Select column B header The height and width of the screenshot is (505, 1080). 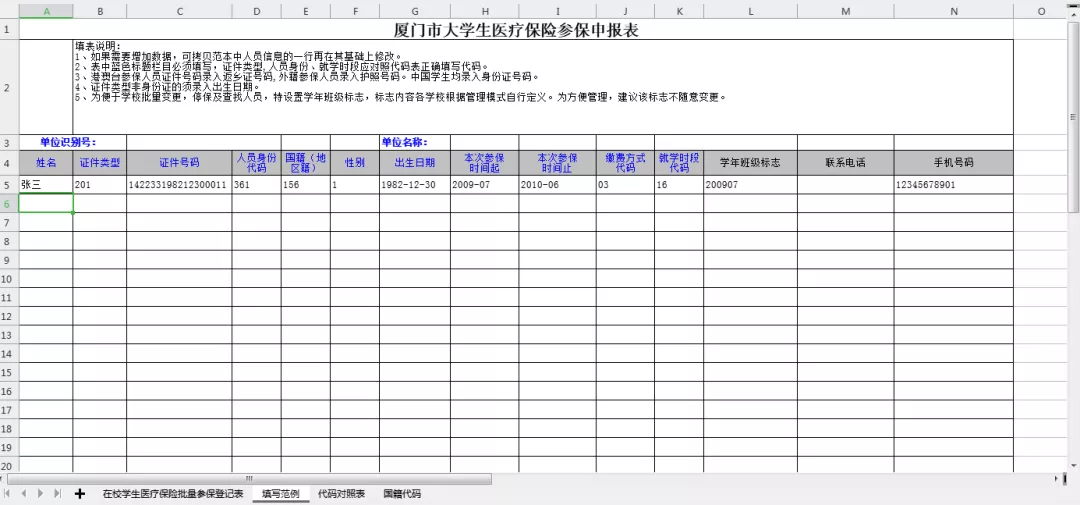[x=100, y=11]
